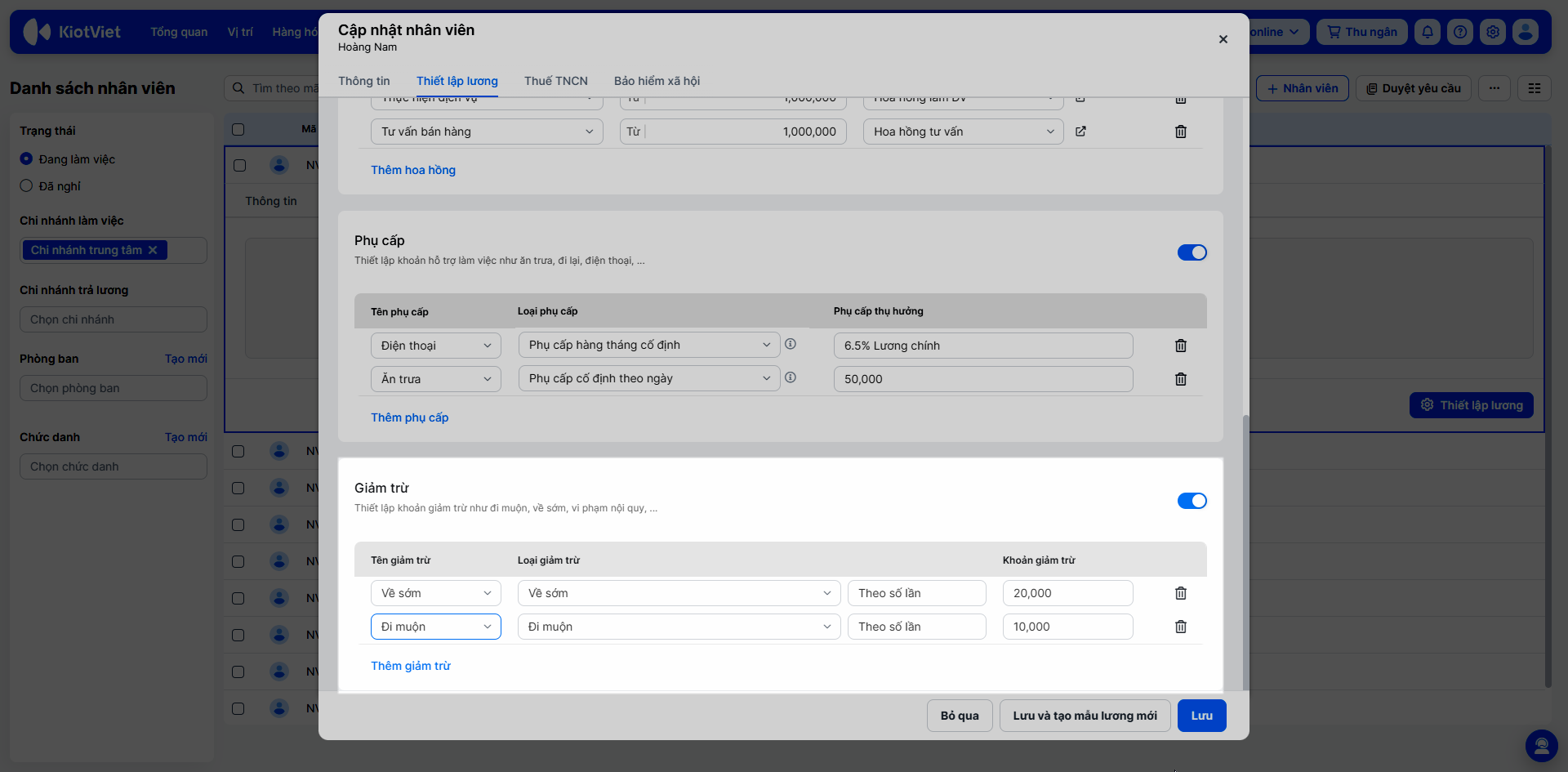Click the Duyệt yêu cầu button

pos(1414,88)
